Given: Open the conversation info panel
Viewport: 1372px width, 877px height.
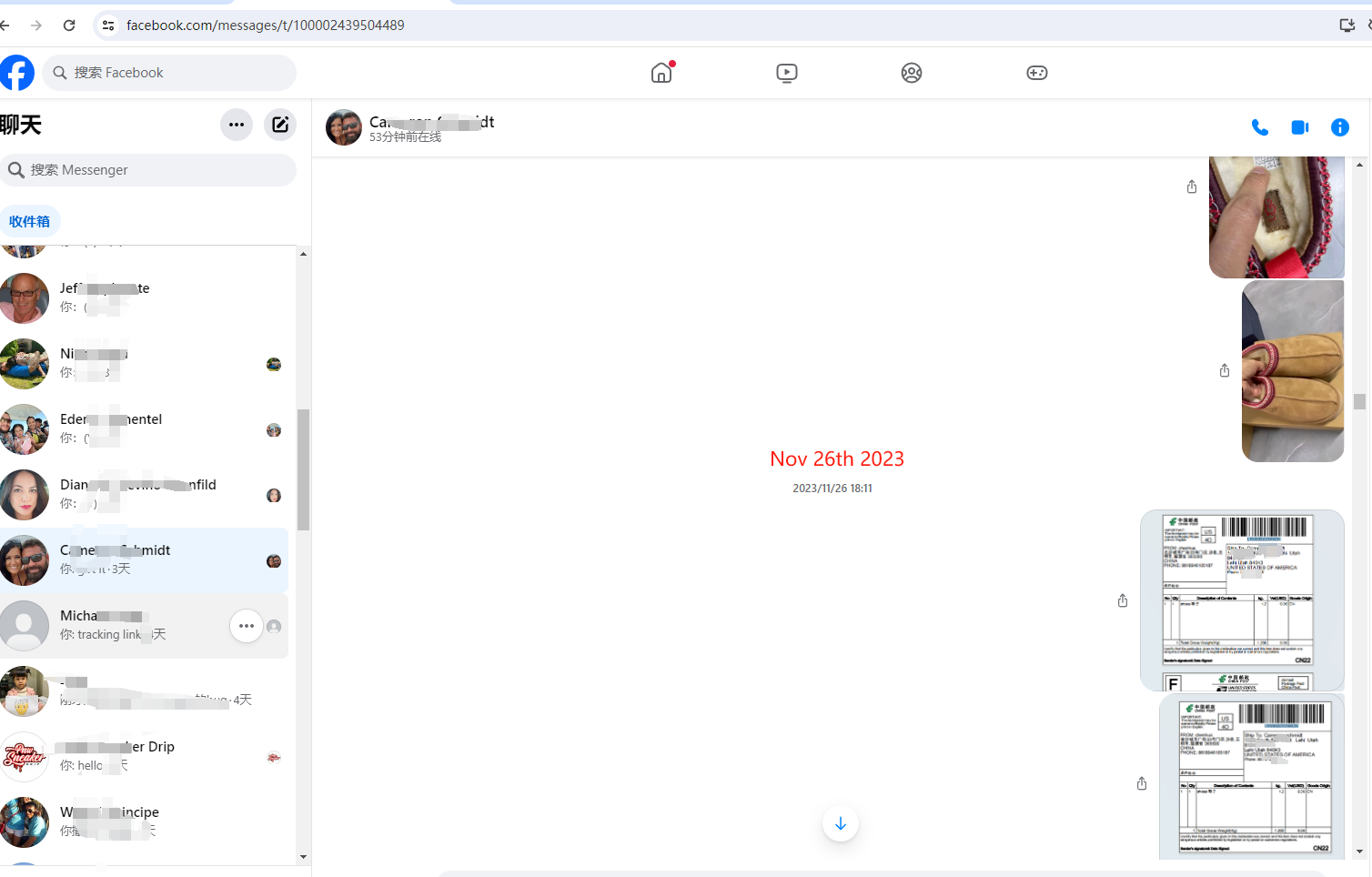Looking at the screenshot, I should pyautogui.click(x=1339, y=128).
